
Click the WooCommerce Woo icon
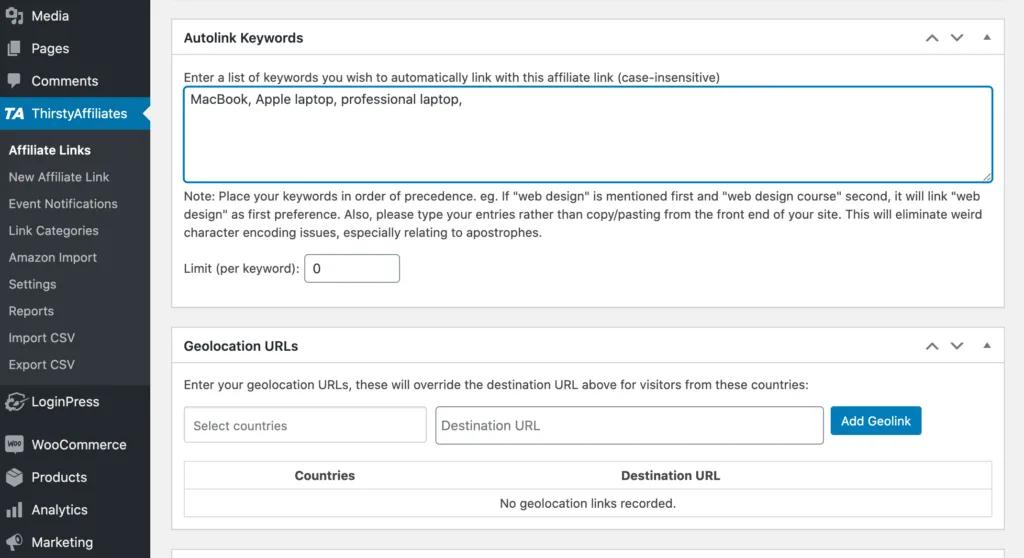click(x=14, y=444)
